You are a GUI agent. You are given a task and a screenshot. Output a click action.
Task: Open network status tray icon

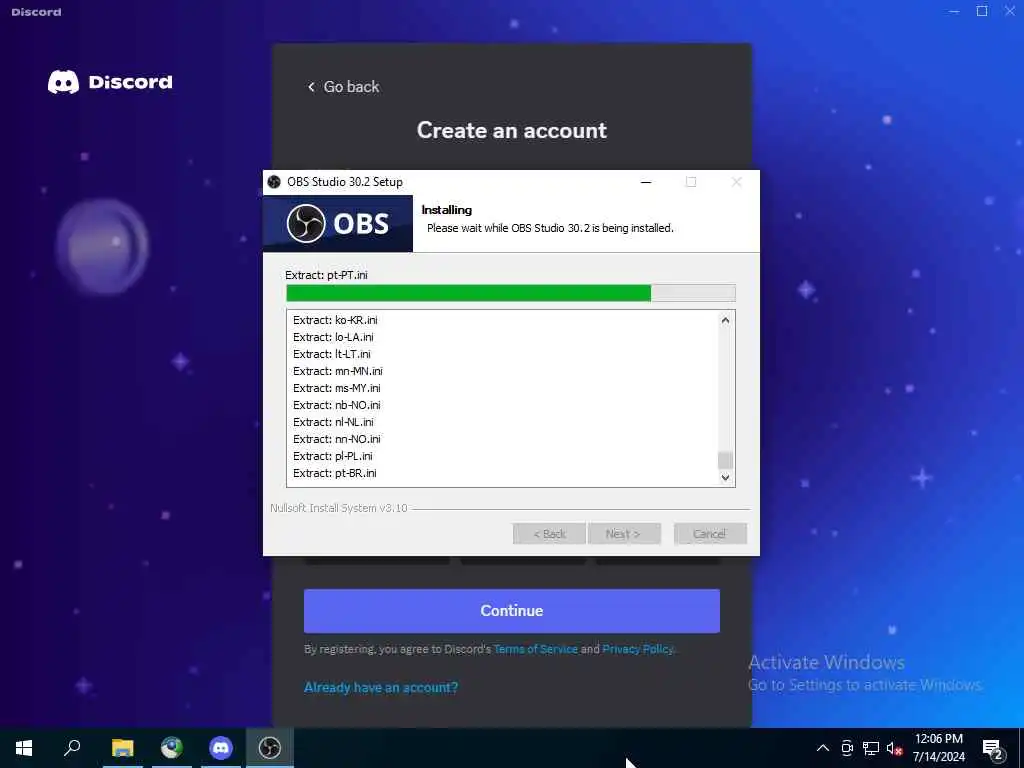pyautogui.click(x=871, y=748)
